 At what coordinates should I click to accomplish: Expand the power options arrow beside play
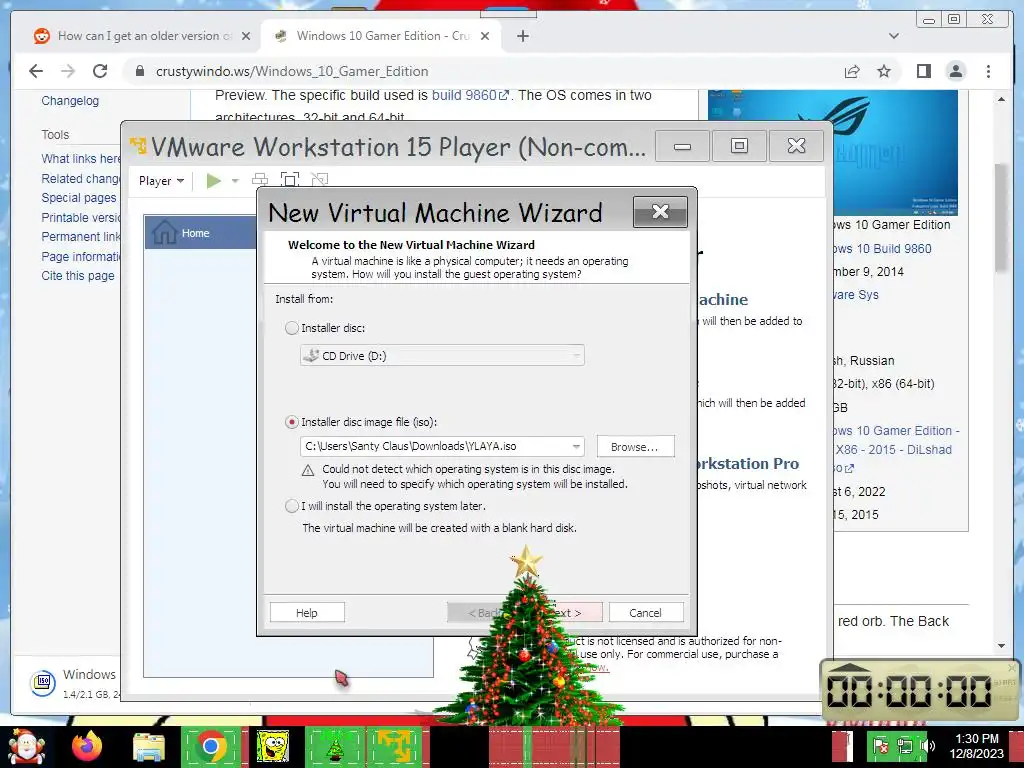coord(235,180)
